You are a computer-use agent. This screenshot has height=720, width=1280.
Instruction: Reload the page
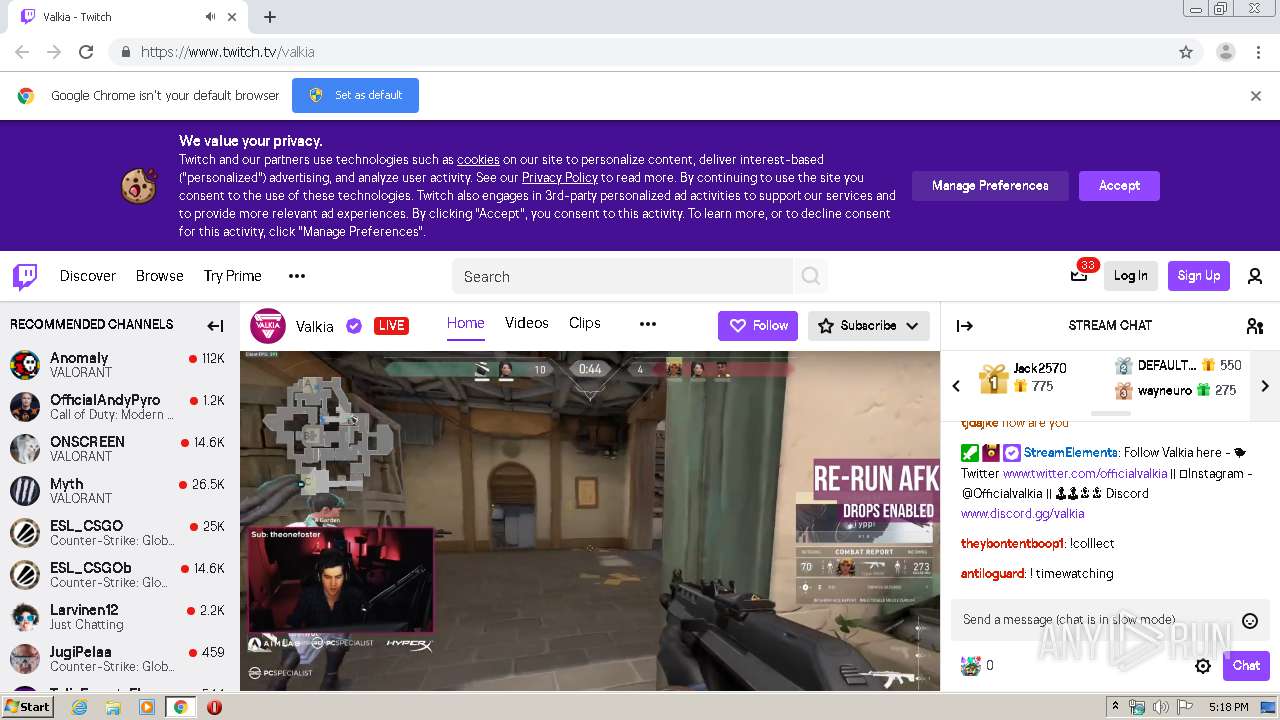tap(86, 52)
